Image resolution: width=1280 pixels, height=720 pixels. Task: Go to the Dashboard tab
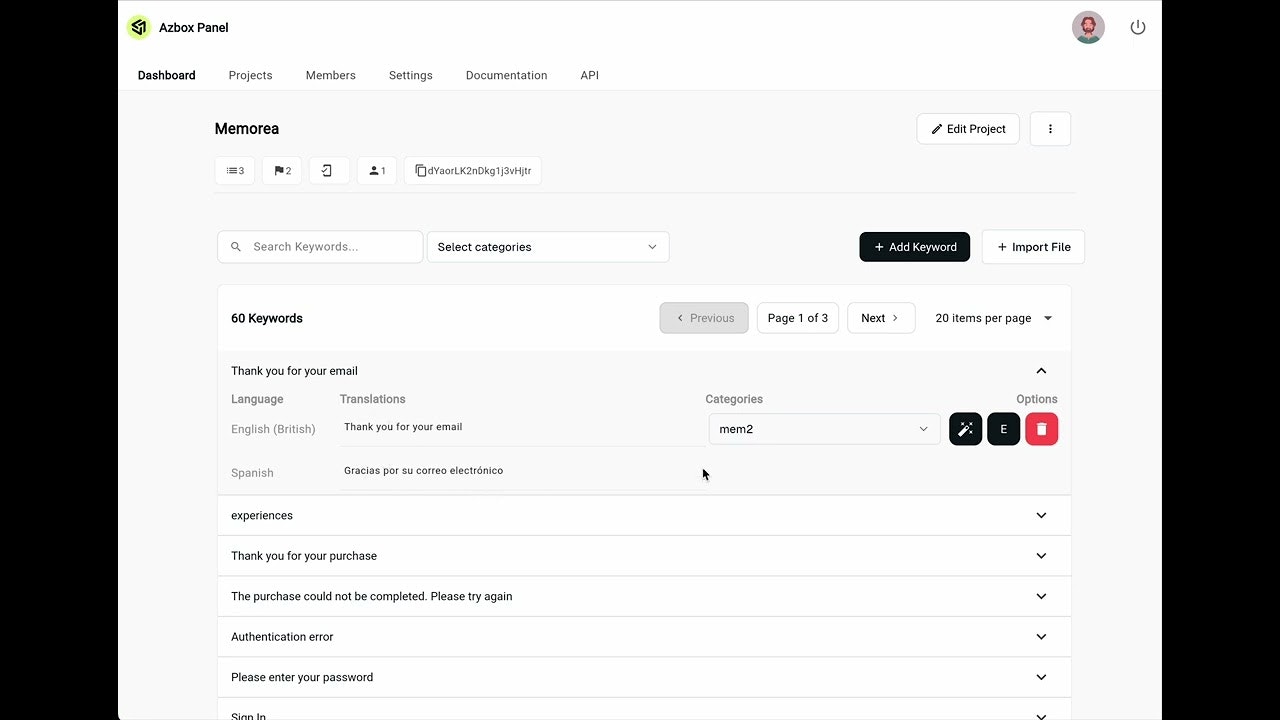pos(167,75)
